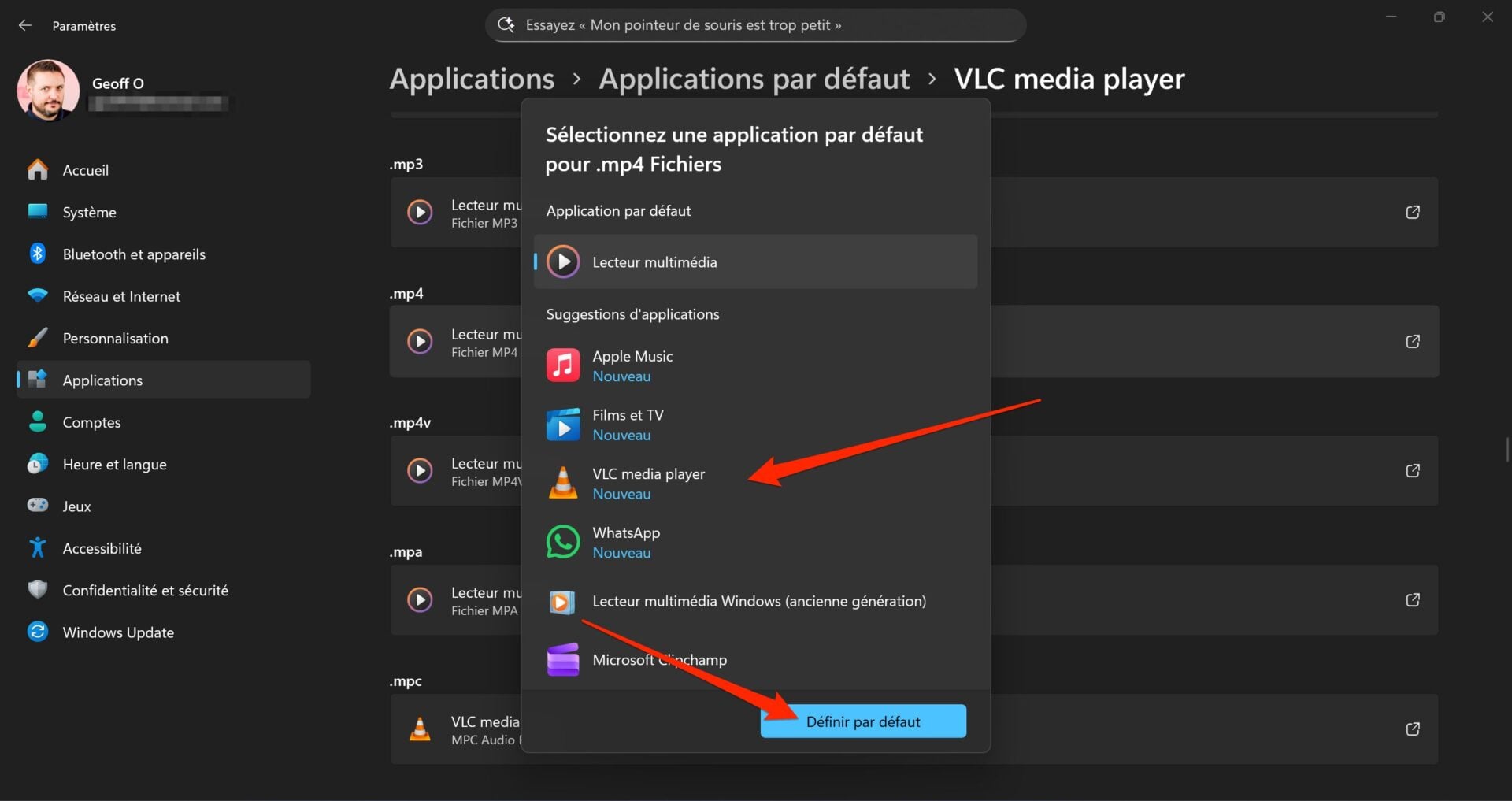Click the .mp4v Lecteur multimédia play icon

point(420,470)
